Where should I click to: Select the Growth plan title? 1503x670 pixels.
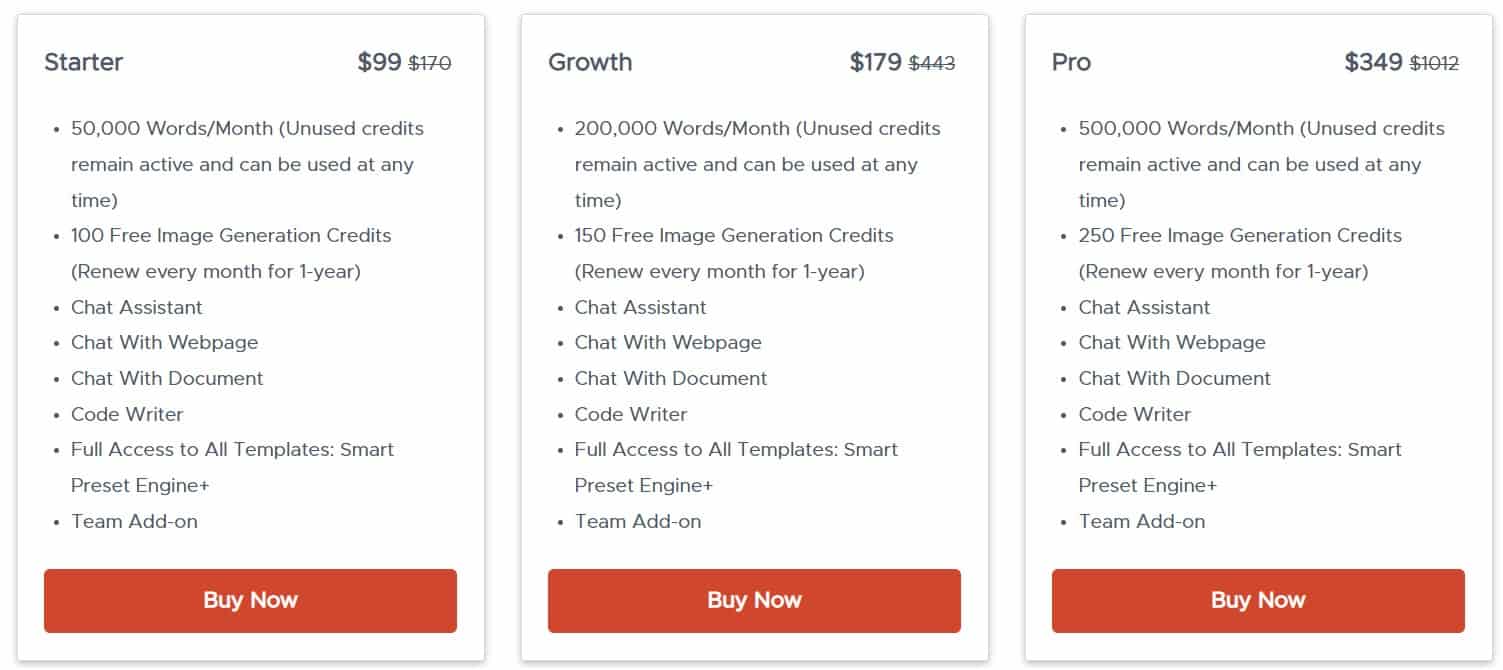[590, 62]
